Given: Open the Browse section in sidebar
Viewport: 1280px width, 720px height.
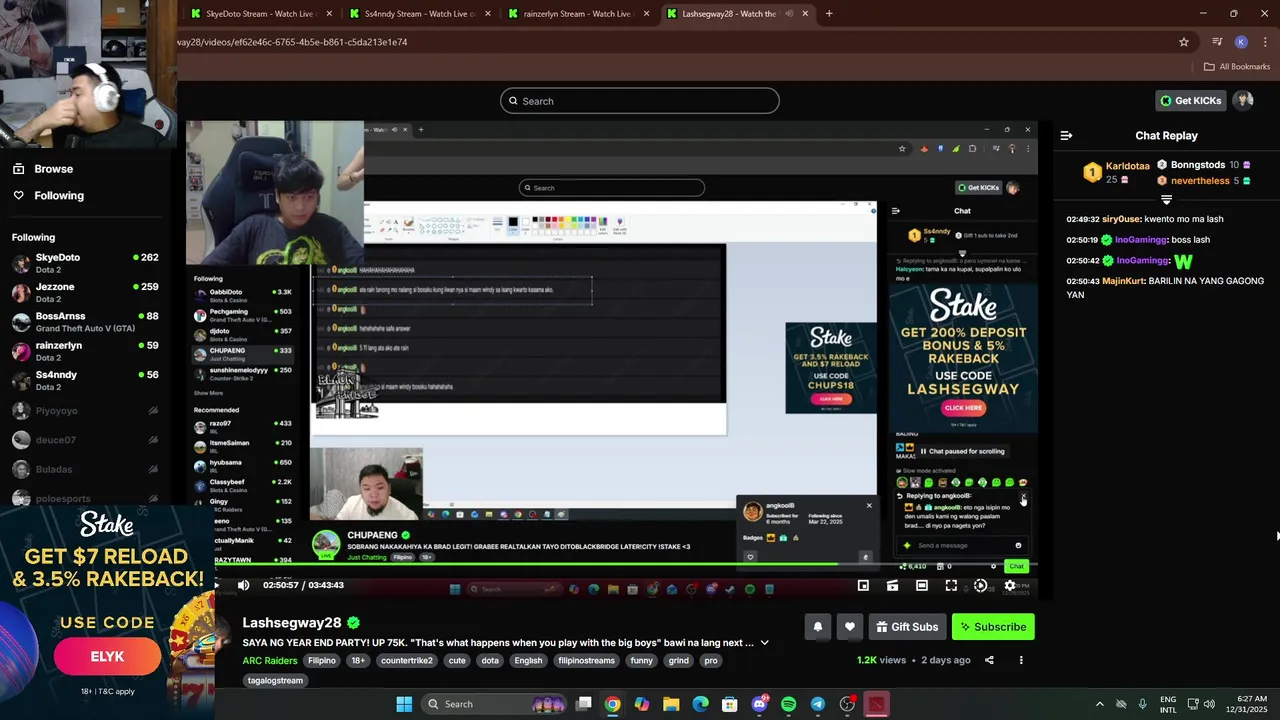Looking at the screenshot, I should (43, 169).
